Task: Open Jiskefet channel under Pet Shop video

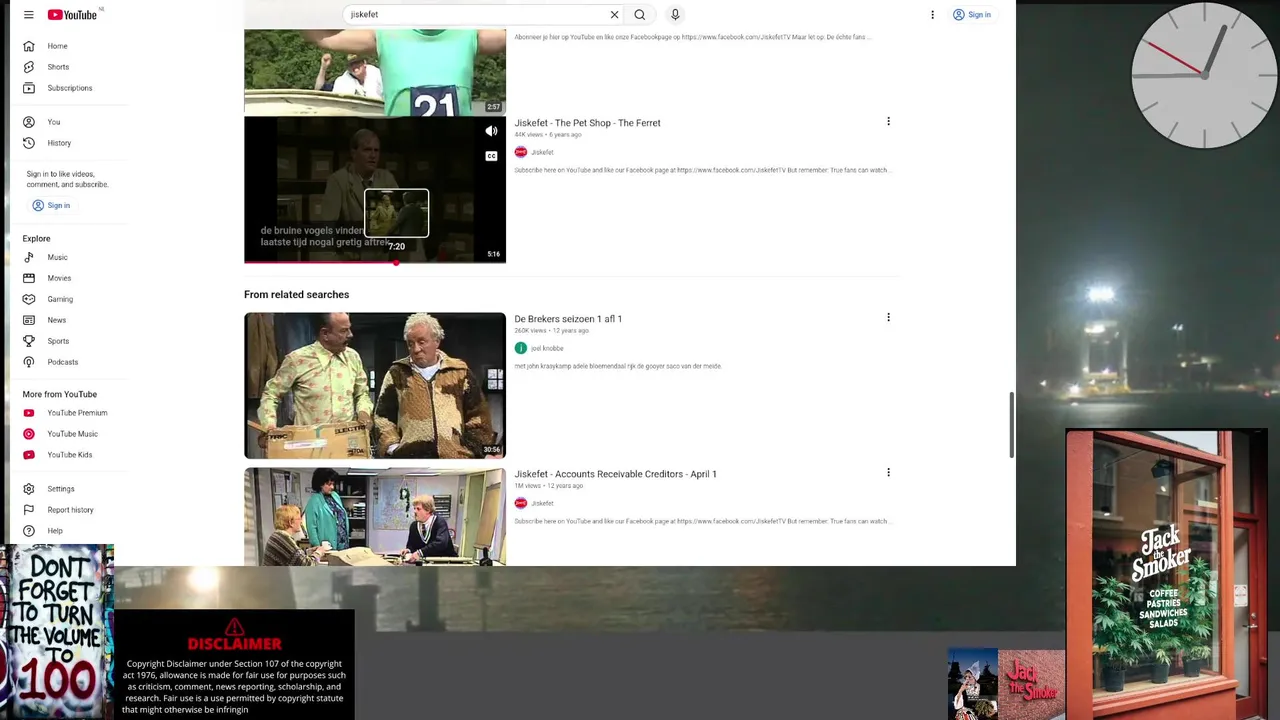Action: click(x=542, y=152)
